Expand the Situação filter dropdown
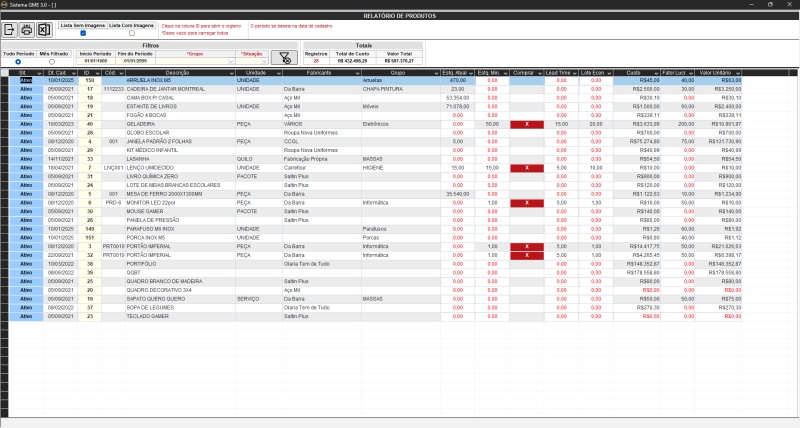Image resolution: width=800 pixels, height=428 pixels. pos(265,61)
